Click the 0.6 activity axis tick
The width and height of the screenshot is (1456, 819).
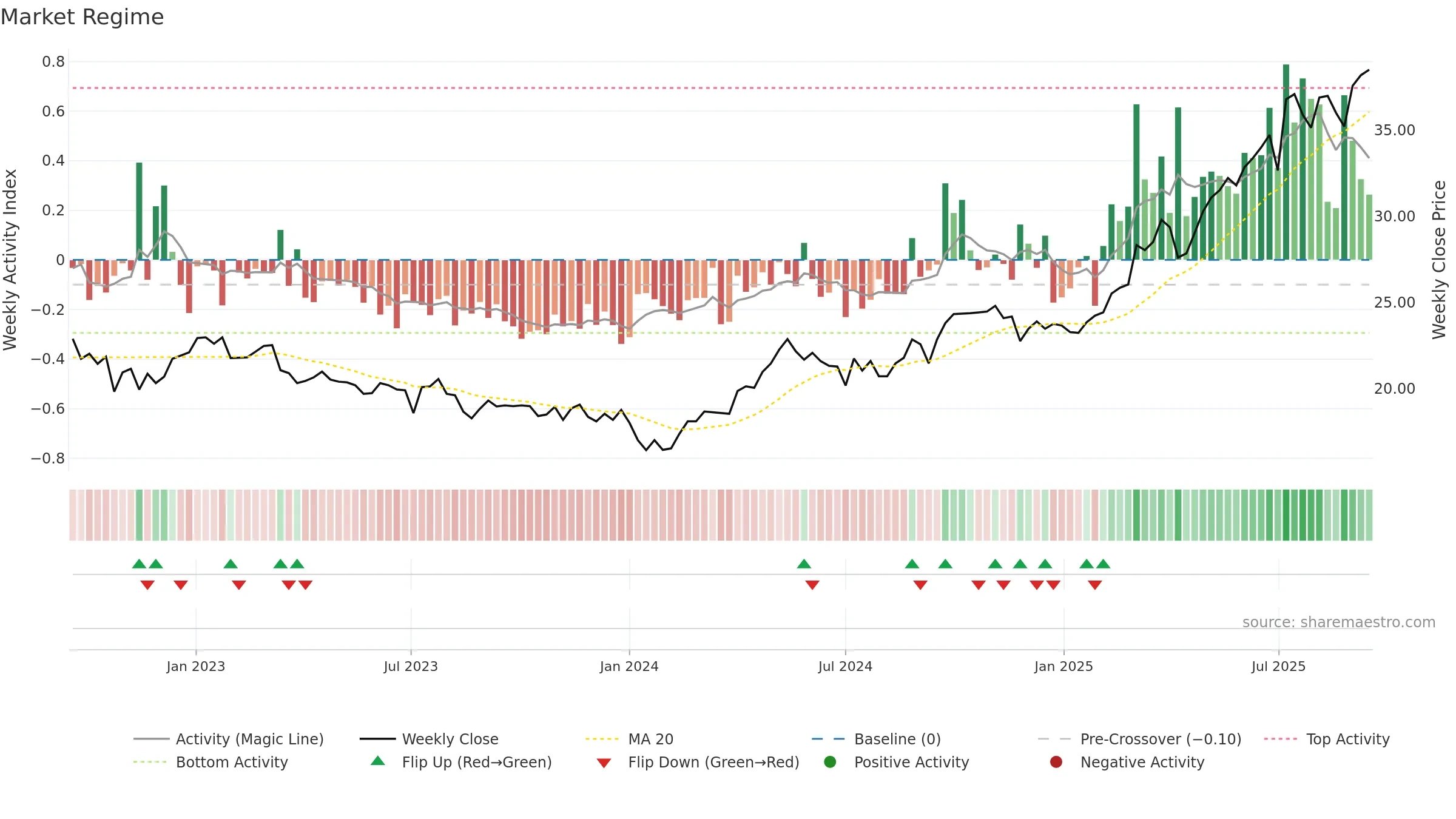(53, 111)
